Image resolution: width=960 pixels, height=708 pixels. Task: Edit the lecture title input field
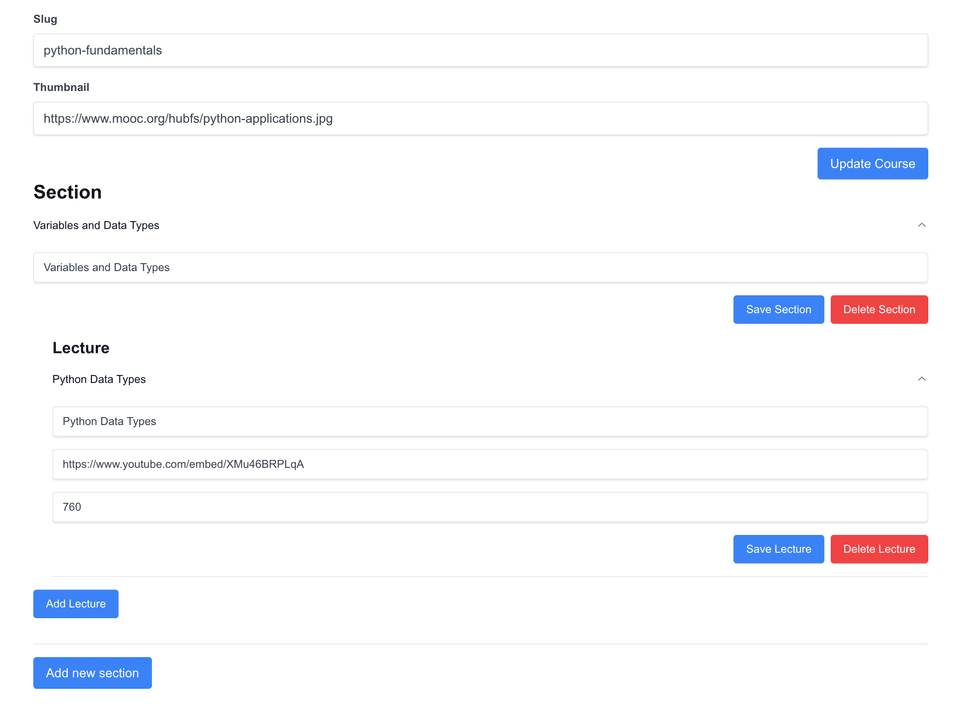(490, 421)
